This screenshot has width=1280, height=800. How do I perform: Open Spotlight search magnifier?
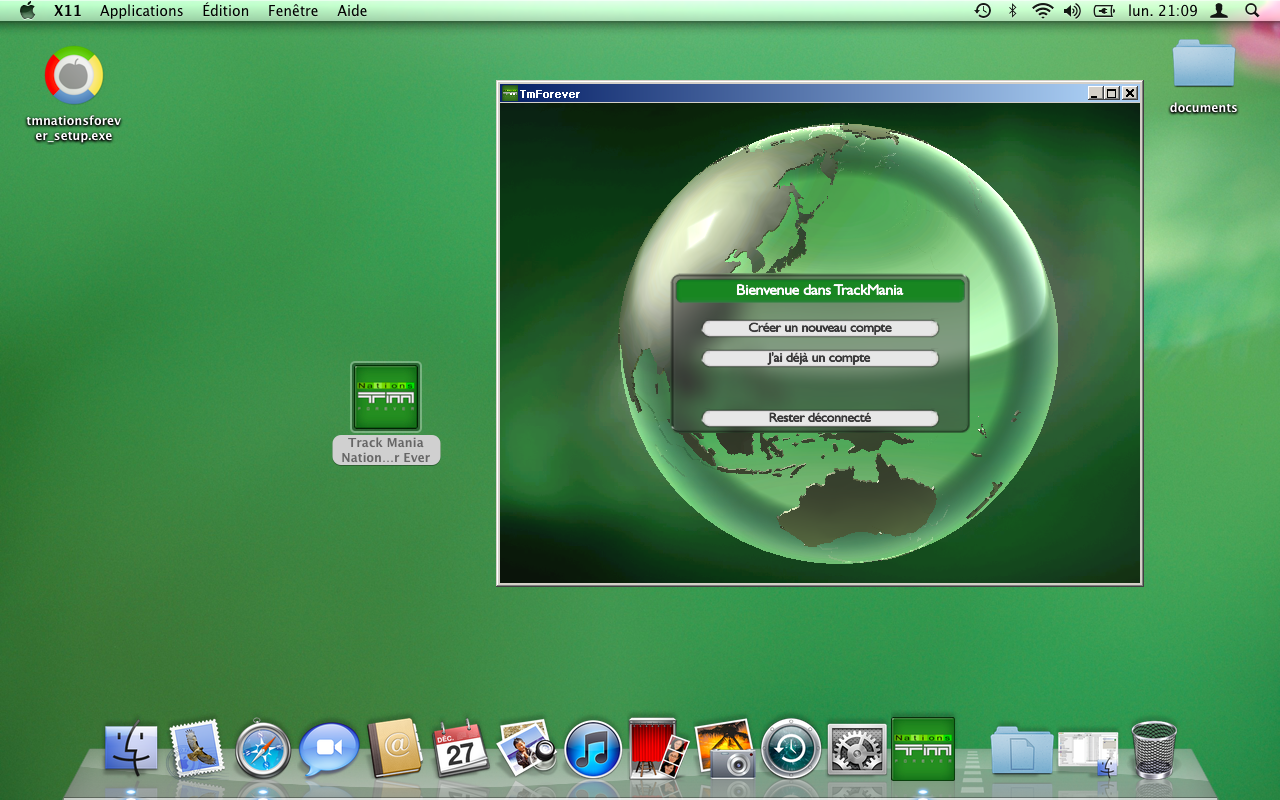(x=1252, y=11)
